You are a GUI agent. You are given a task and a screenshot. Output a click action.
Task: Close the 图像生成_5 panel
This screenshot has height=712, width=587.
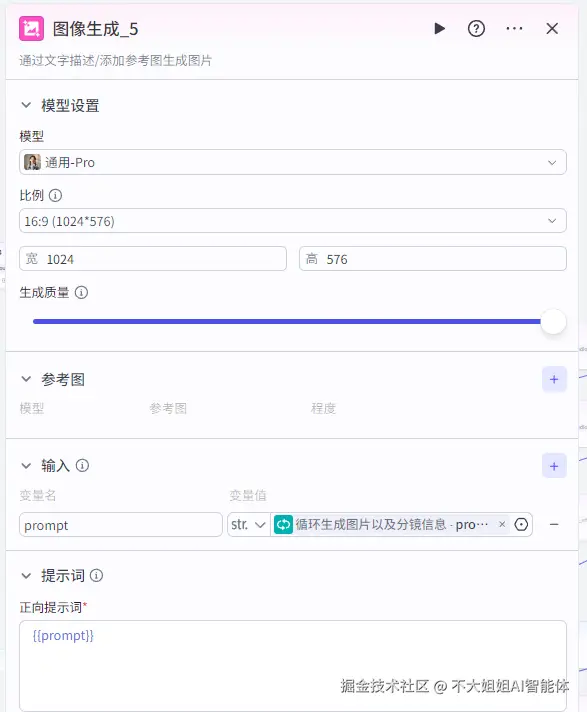pos(552,29)
